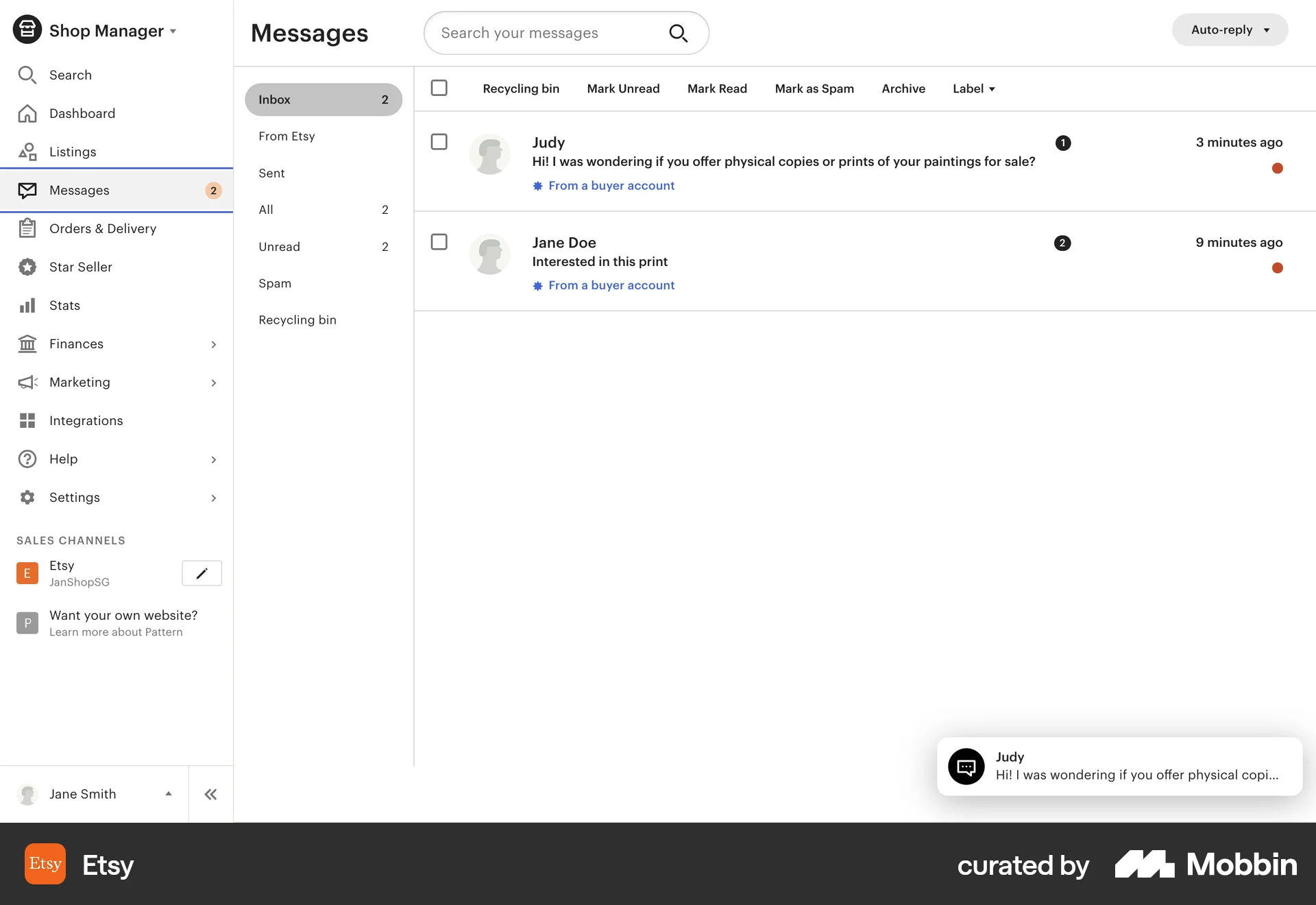
Task: Open the Spam folder
Action: pyautogui.click(x=274, y=283)
